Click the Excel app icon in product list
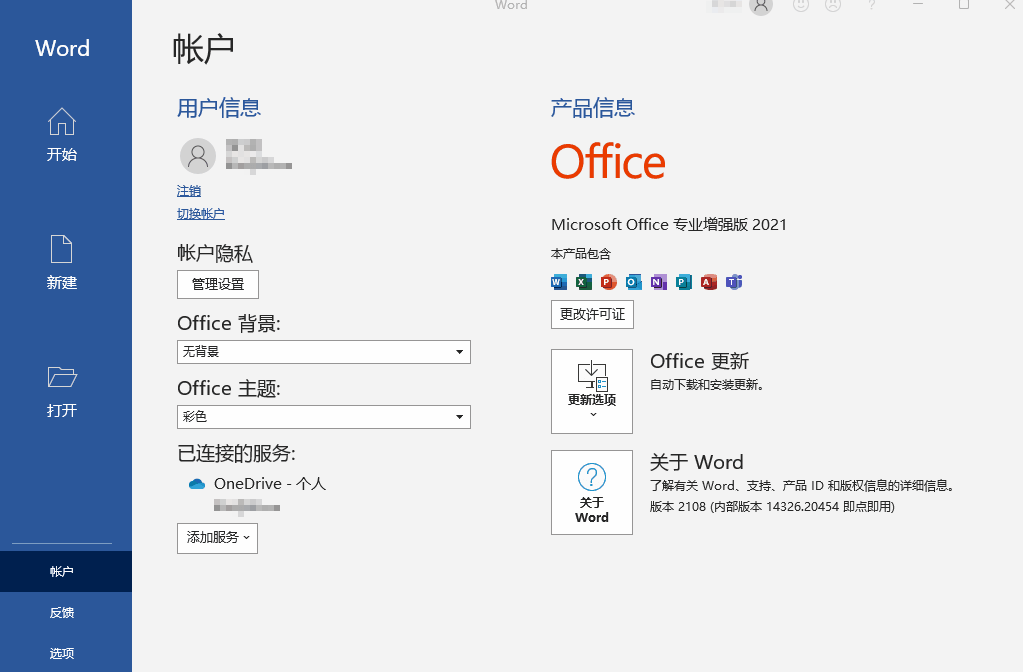 584,282
